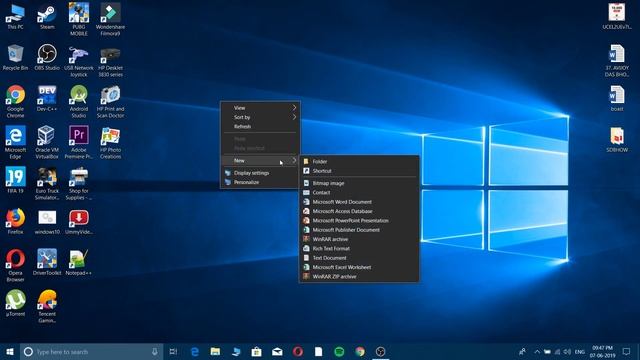Viewport: 640px width, 360px height.
Task: Launch Notepad++ desktop shortcut
Action: pyautogui.click(x=79, y=262)
